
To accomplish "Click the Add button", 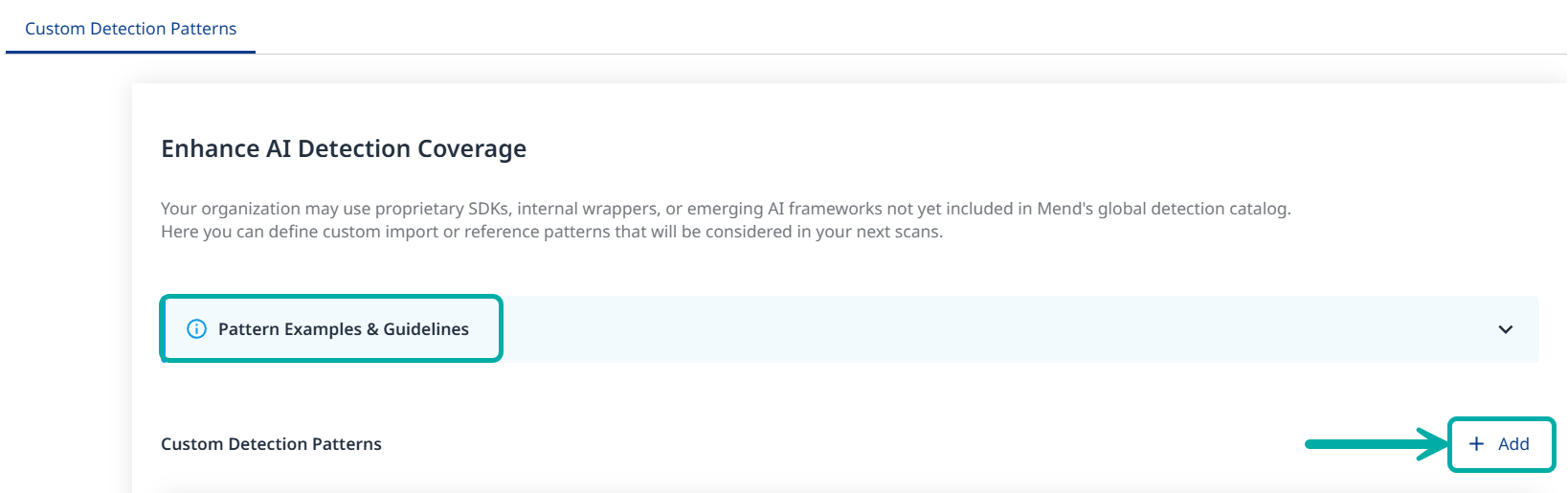I will (x=1500, y=444).
